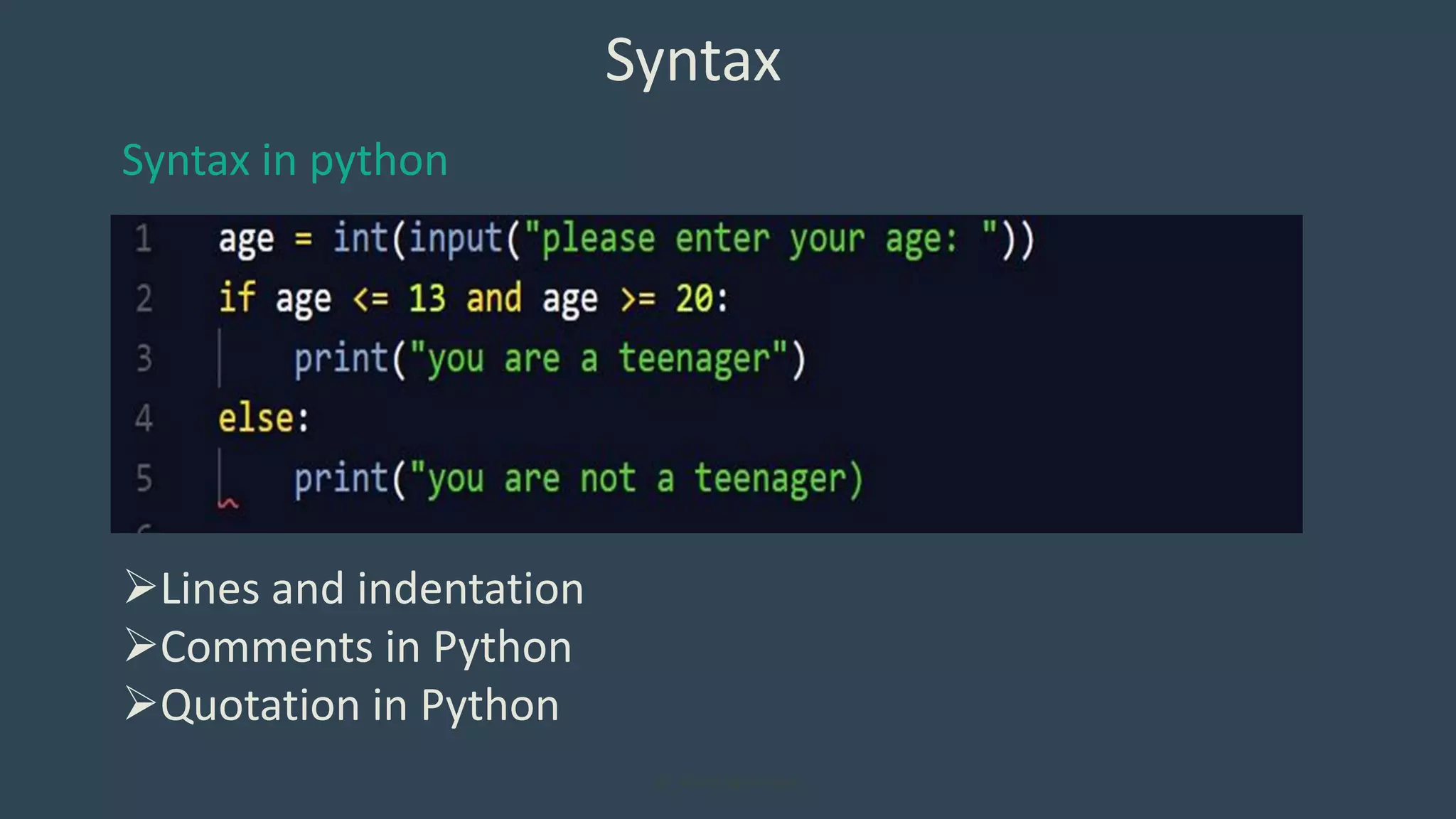
Task: Click code line number 2
Action: coord(144,298)
